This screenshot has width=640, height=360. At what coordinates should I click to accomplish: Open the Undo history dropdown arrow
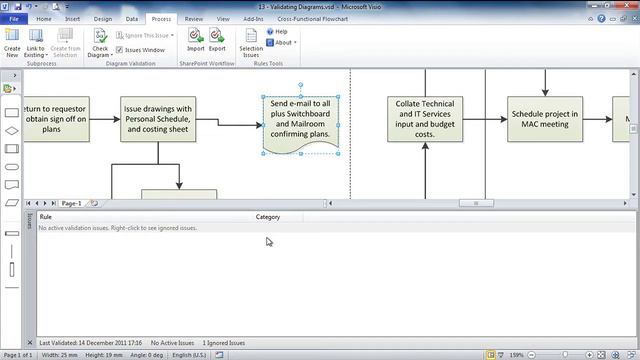[x=36, y=7]
